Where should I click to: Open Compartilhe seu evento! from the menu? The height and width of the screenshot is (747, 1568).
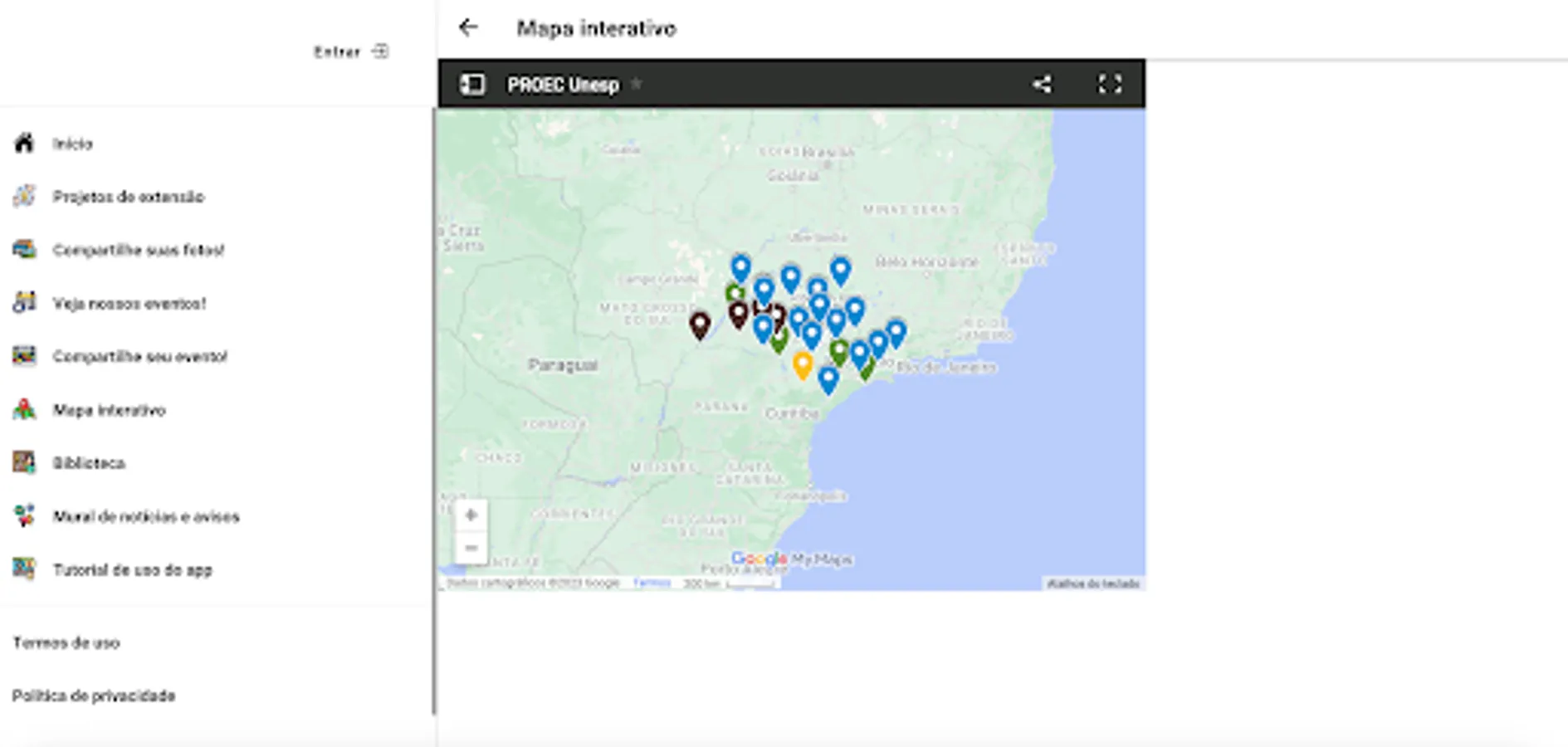click(x=23, y=356)
